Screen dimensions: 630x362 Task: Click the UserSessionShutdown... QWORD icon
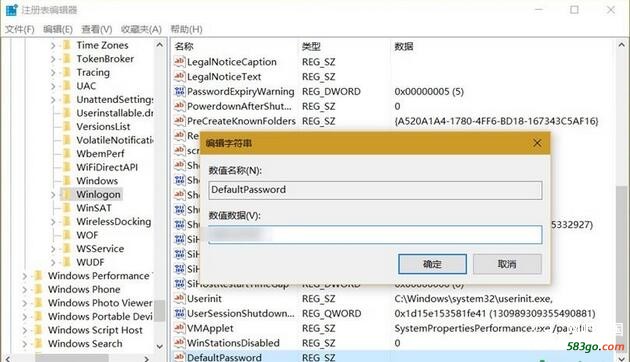click(179, 313)
